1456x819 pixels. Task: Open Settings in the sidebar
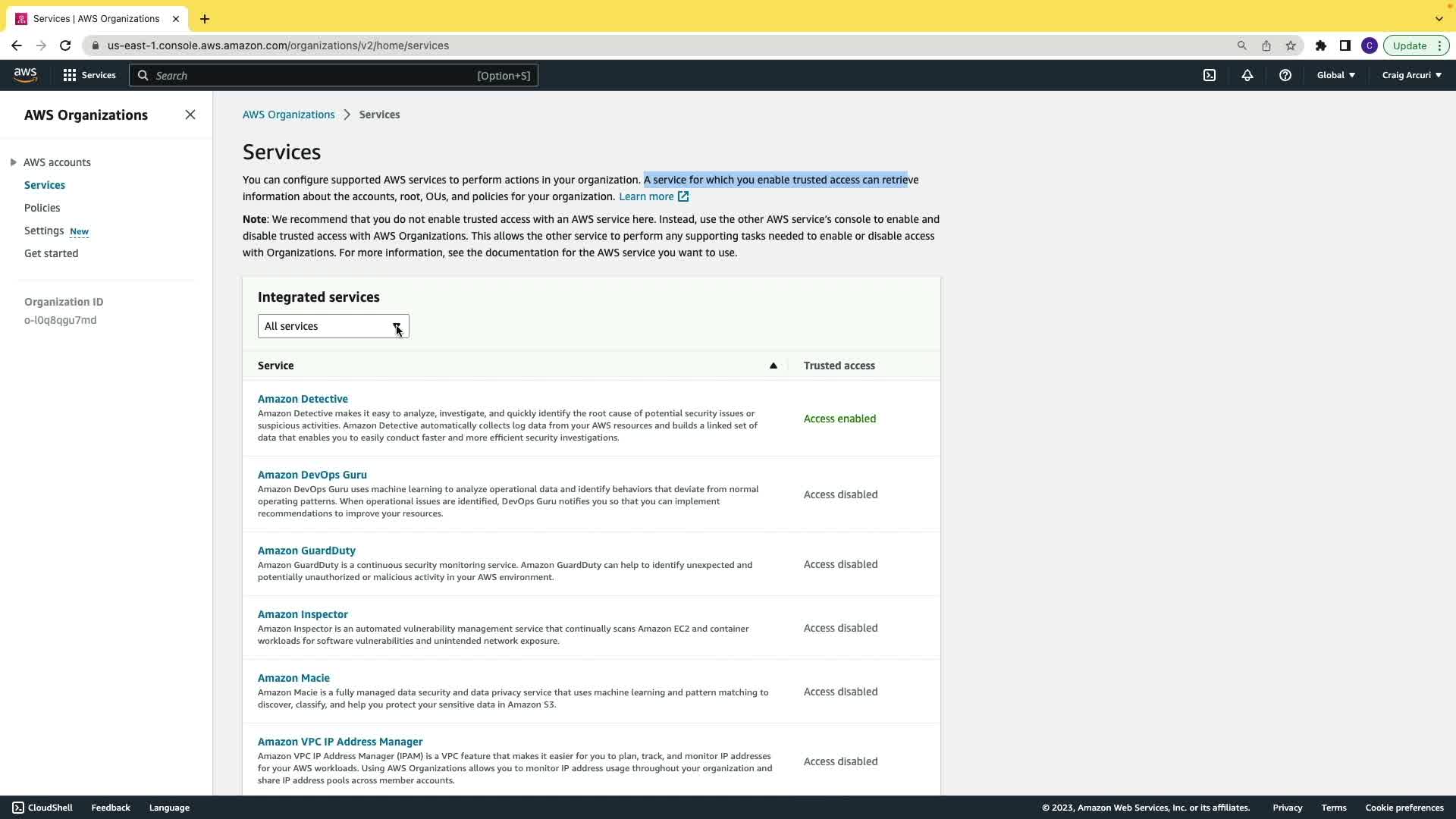point(44,231)
